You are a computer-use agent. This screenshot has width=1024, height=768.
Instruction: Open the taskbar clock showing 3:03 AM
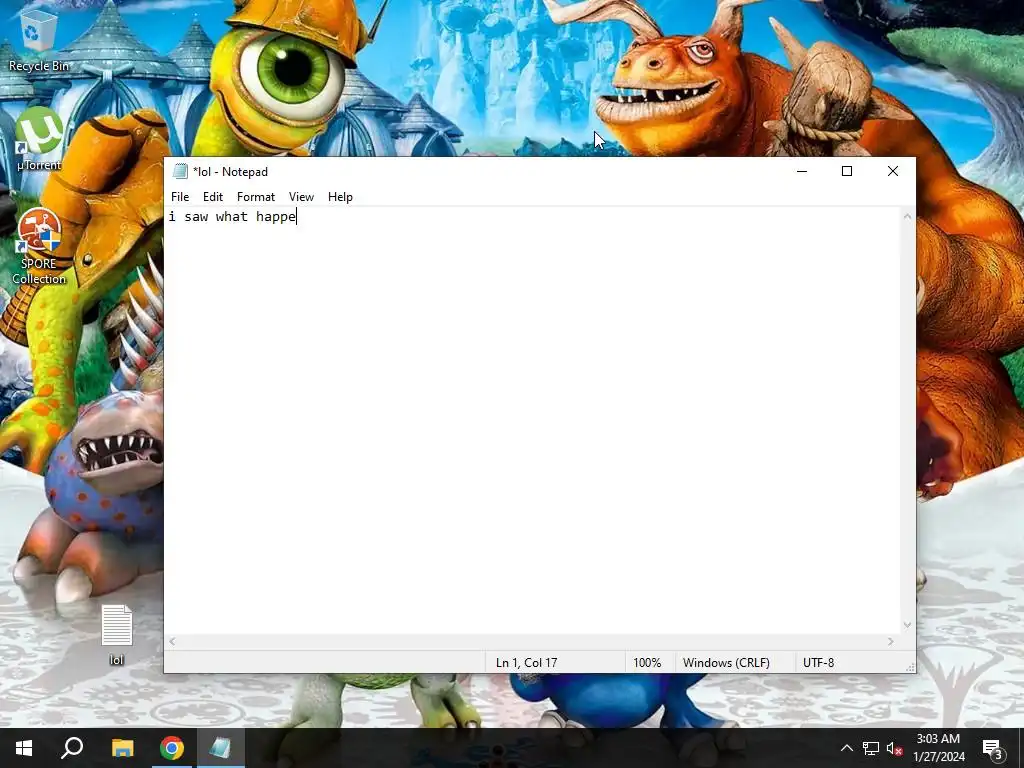pos(938,748)
